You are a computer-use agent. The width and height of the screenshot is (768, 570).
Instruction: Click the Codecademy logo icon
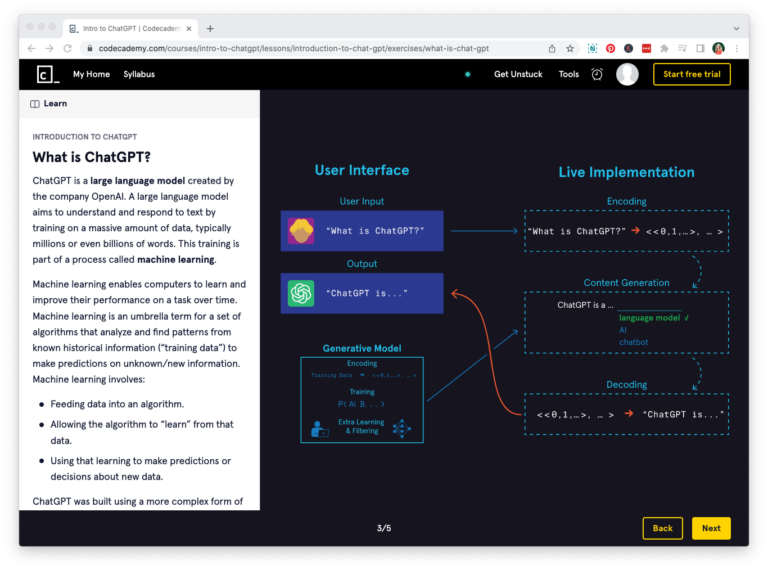[47, 74]
